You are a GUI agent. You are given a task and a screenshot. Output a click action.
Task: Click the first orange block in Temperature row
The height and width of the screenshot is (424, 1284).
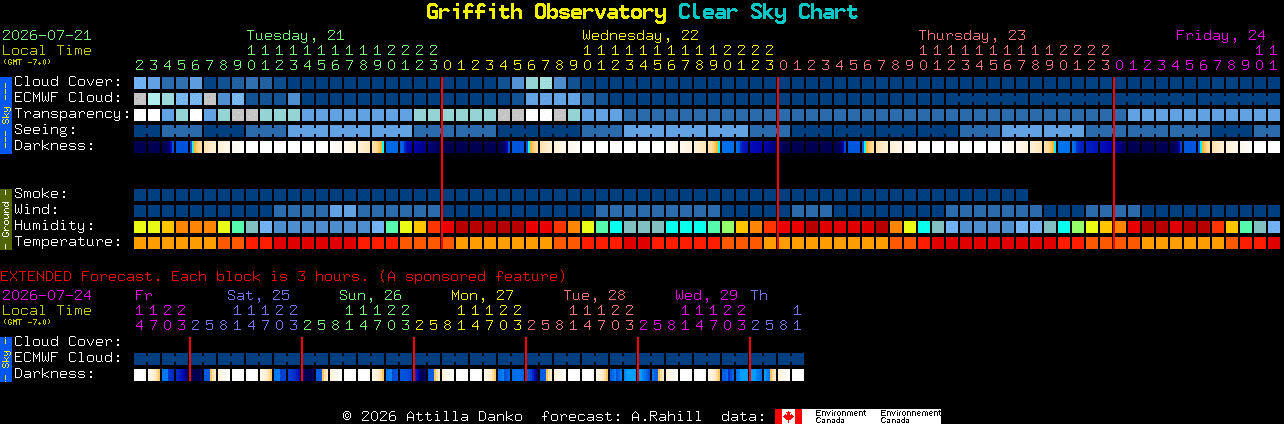coord(140,243)
